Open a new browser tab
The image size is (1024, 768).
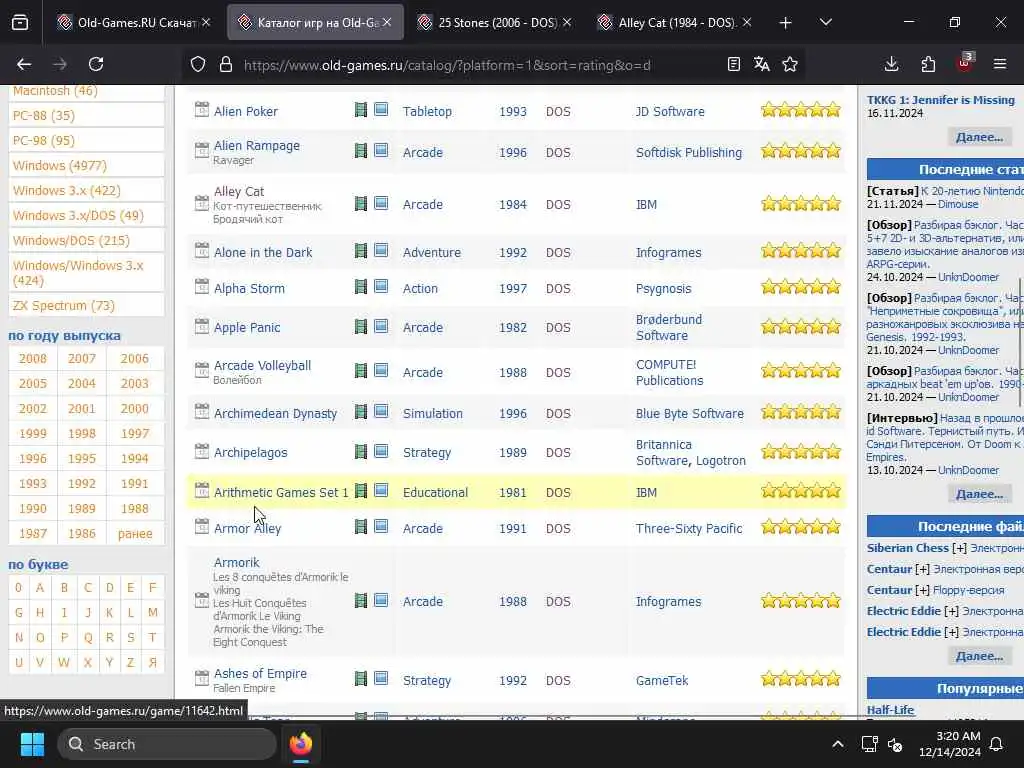coord(786,23)
